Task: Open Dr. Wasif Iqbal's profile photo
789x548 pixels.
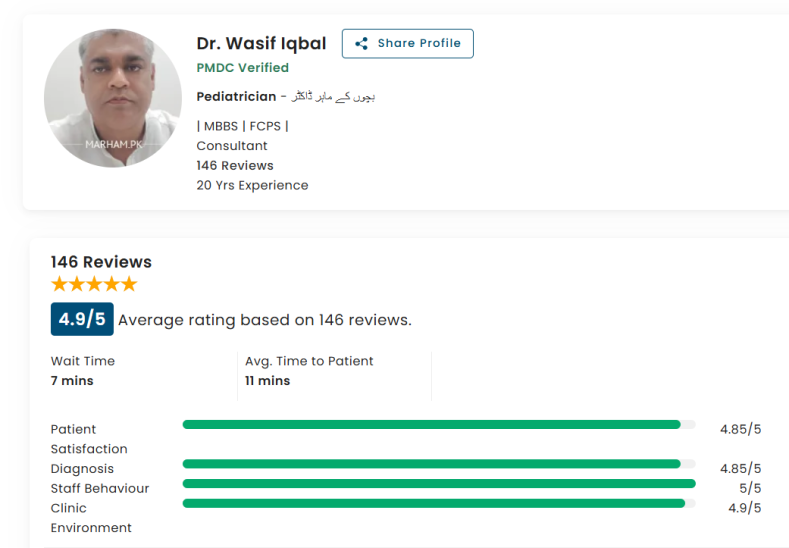Action: (113, 98)
